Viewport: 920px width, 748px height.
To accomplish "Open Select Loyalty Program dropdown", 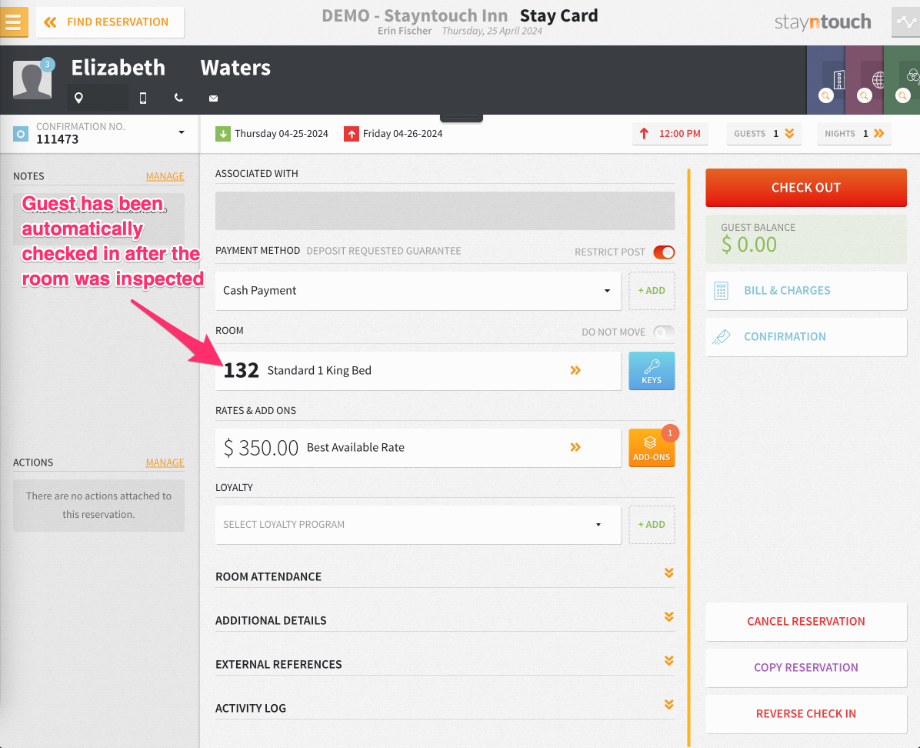I will [x=418, y=524].
